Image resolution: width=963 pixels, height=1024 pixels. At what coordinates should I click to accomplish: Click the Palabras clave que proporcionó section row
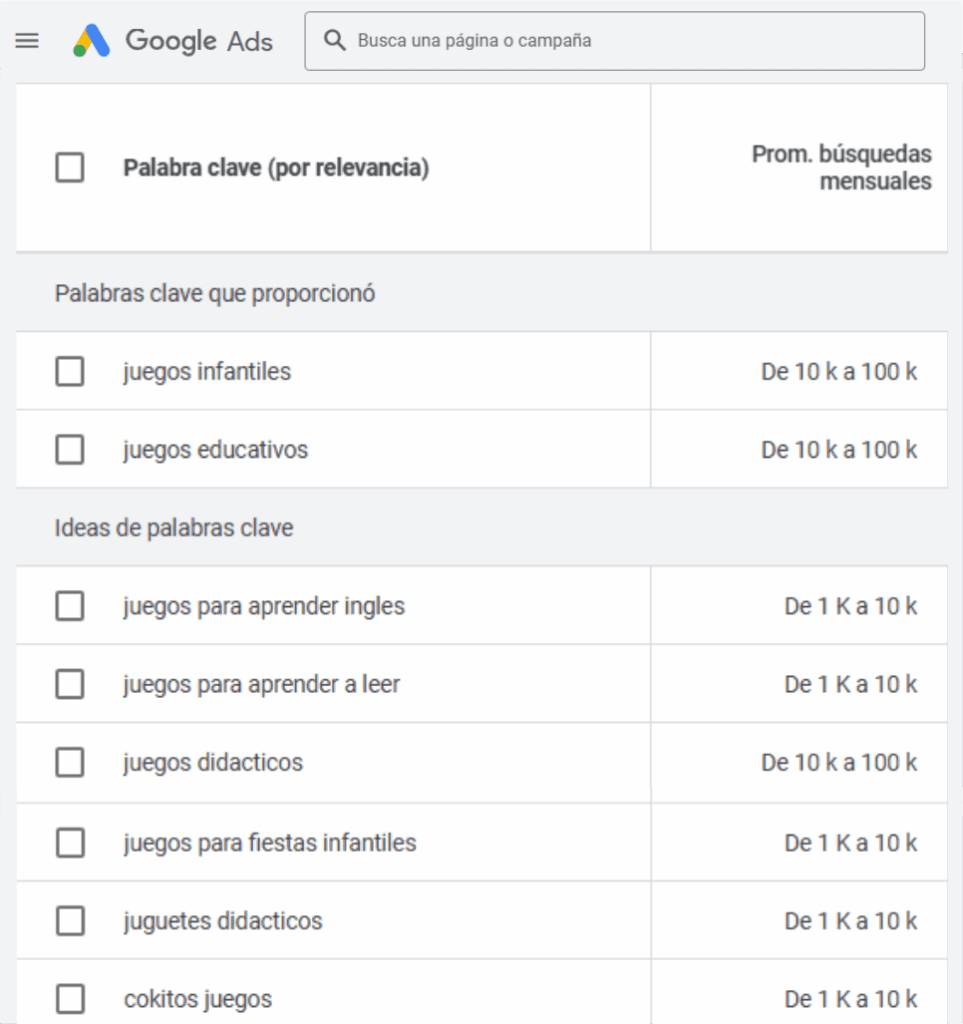[215, 294]
